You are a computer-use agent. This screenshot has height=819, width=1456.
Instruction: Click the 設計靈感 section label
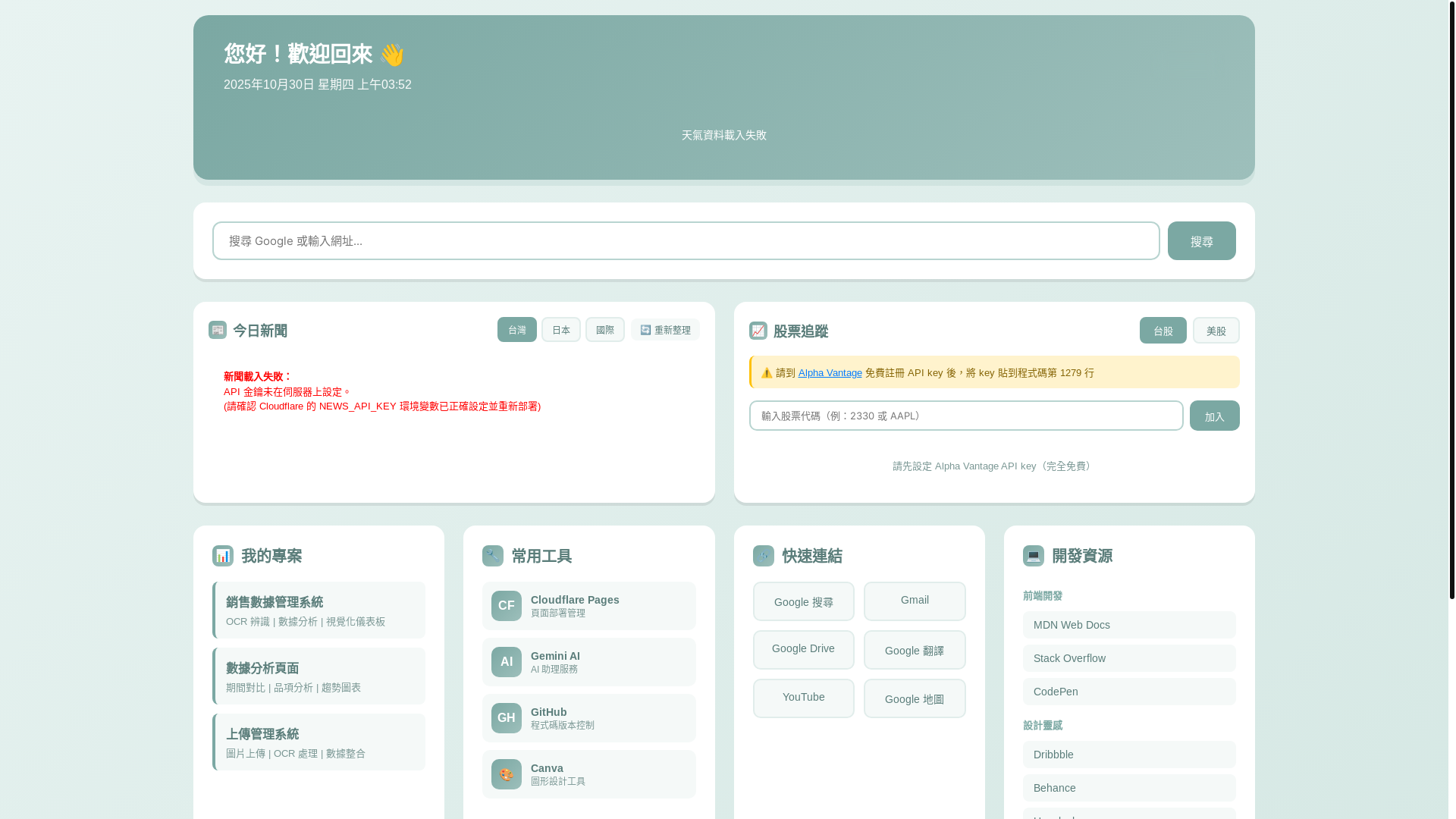(1043, 726)
